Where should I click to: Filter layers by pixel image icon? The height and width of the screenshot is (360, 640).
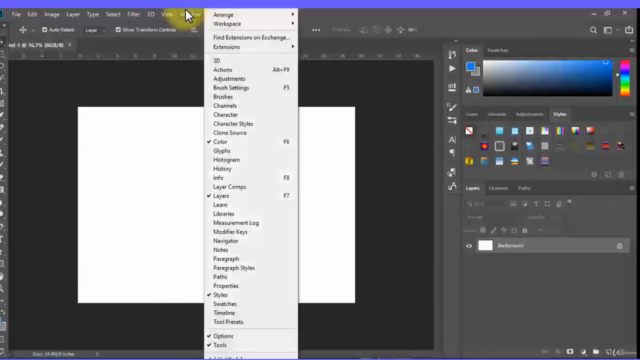[x=513, y=204]
